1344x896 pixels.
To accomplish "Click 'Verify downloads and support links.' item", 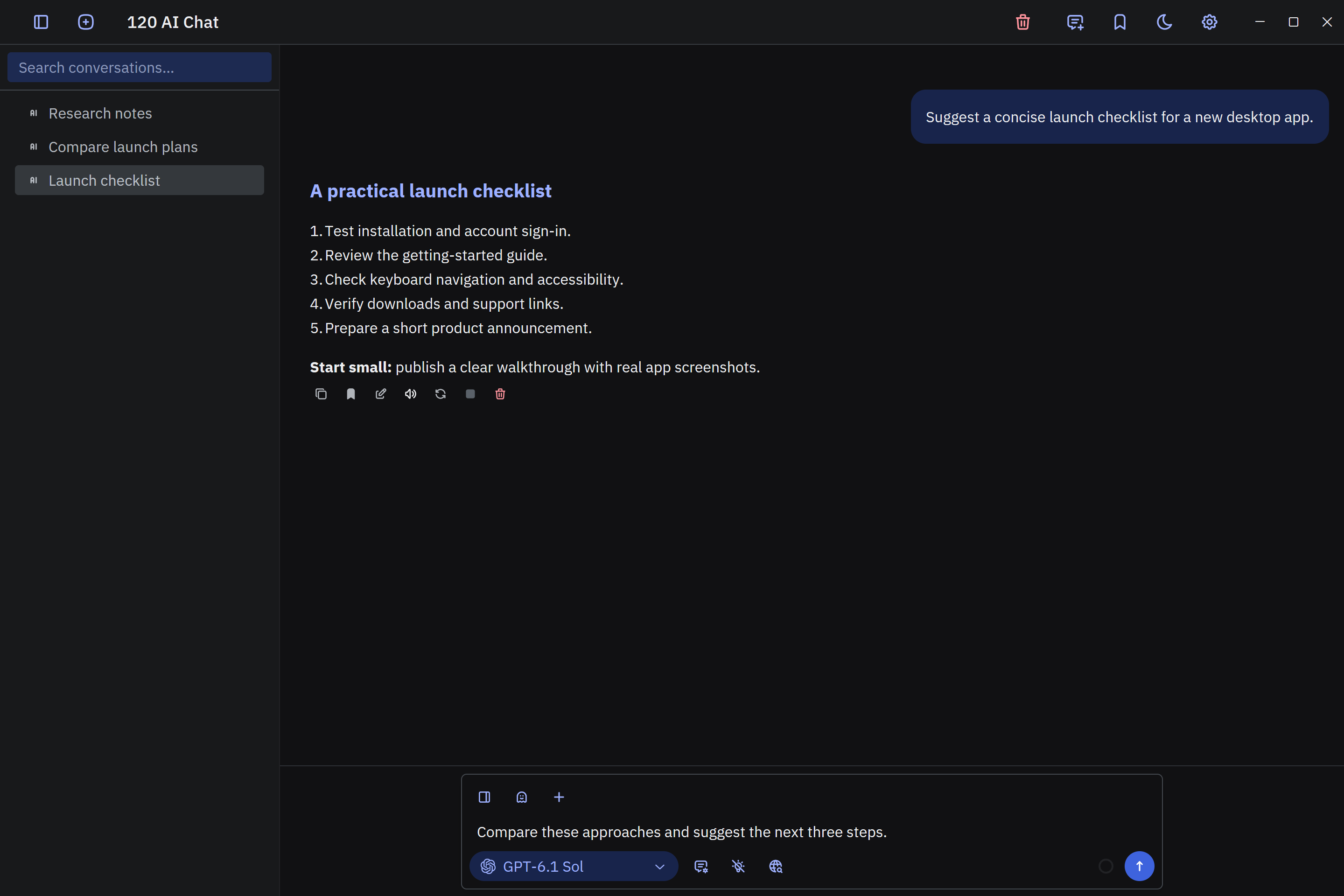I will pos(444,303).
